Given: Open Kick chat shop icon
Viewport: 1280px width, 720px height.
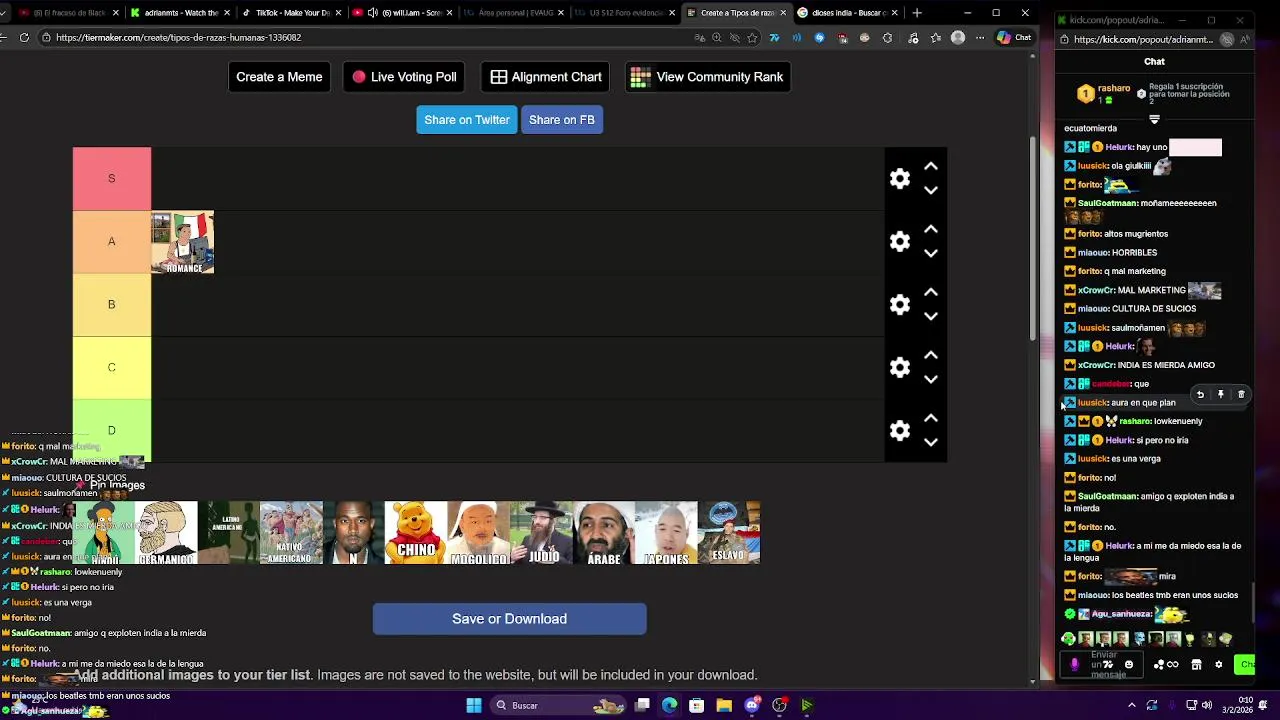Looking at the screenshot, I should [x=1196, y=664].
